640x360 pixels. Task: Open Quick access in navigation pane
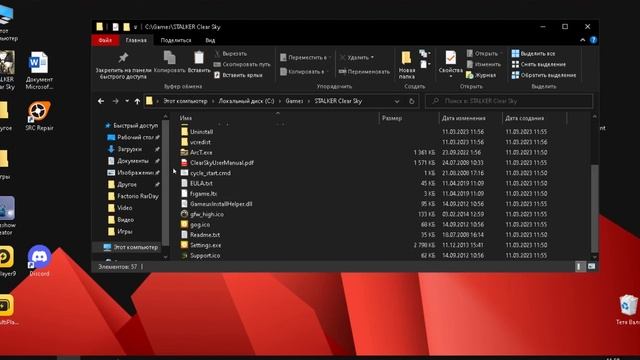click(132, 125)
